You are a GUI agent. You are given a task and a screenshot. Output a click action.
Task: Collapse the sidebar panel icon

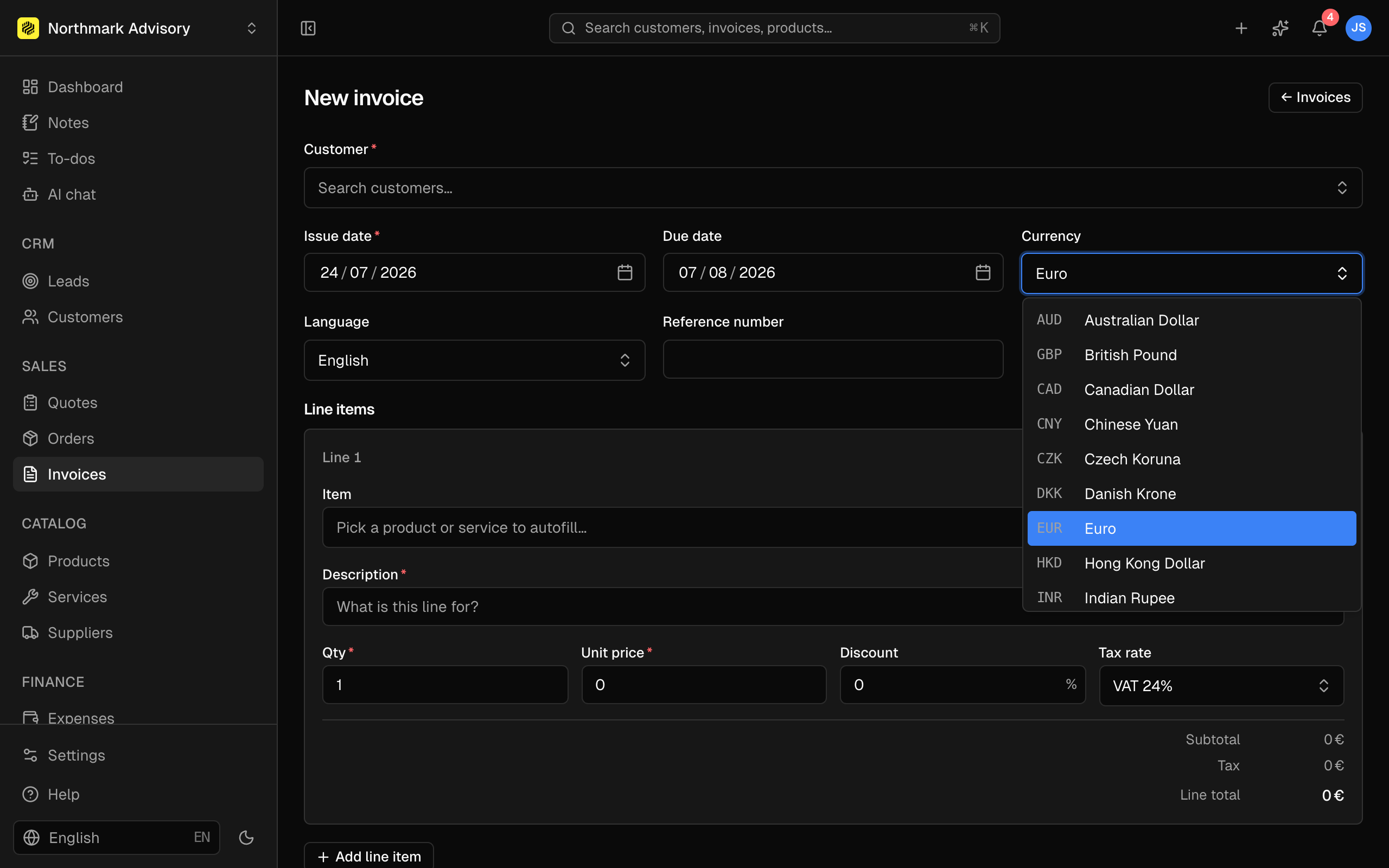(308, 28)
